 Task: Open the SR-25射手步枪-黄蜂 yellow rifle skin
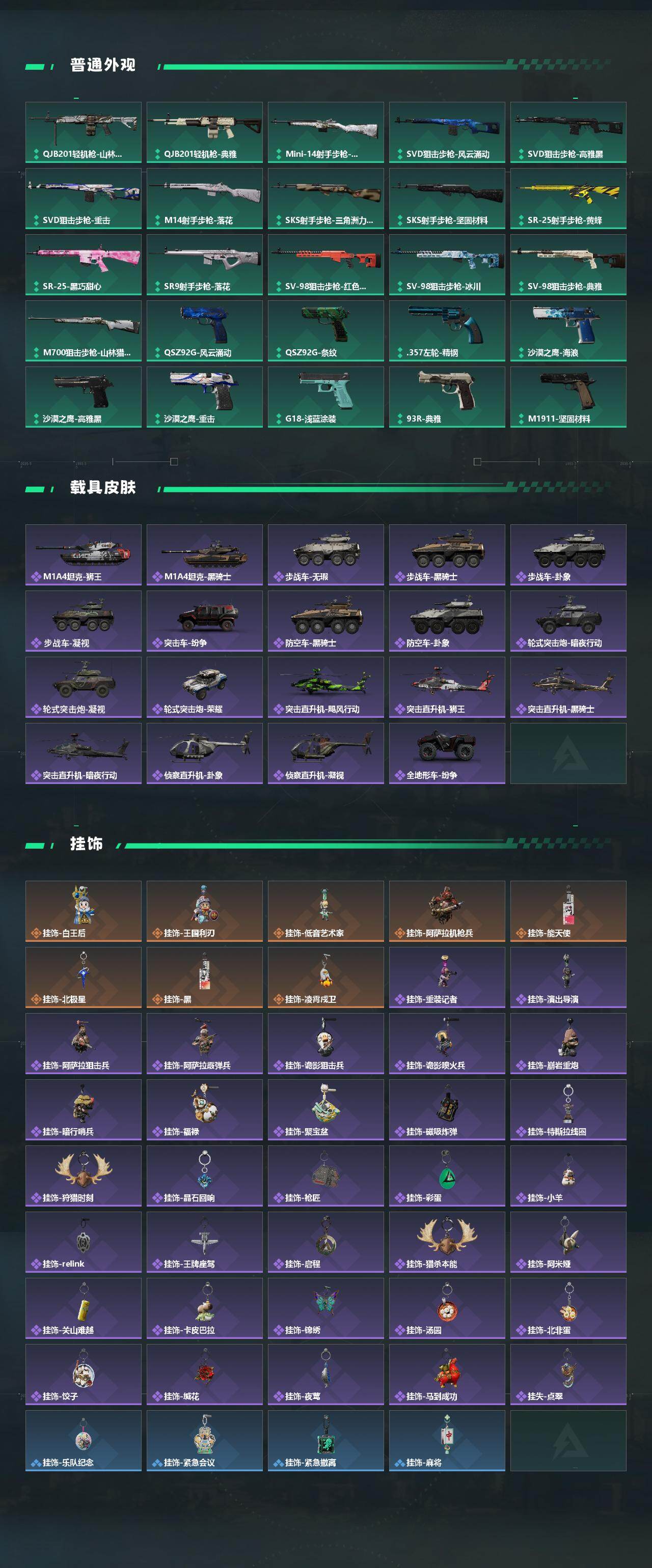pos(568,199)
